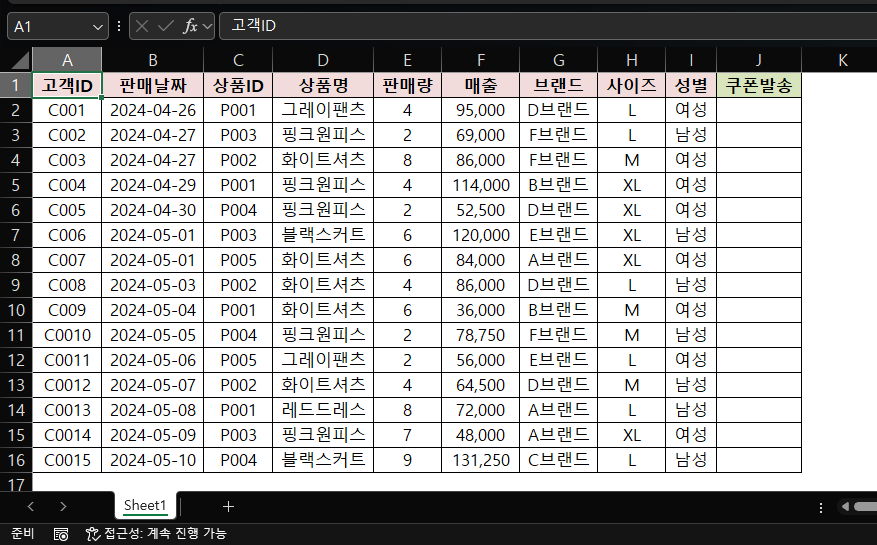Viewport: 877px width, 545px height.
Task: Select cell containing C001
Action: point(67,110)
